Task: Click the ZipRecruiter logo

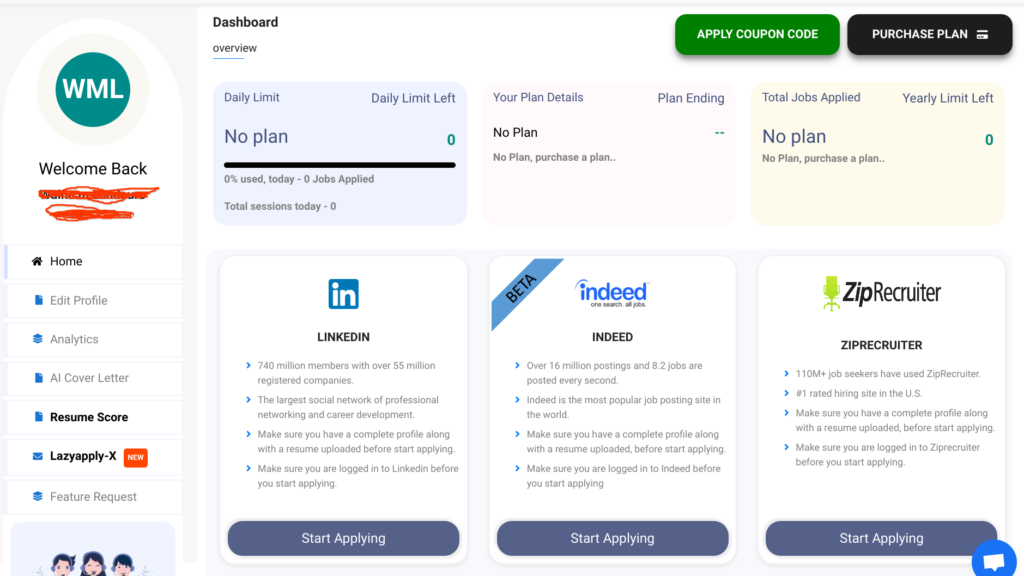Action: 881,293
